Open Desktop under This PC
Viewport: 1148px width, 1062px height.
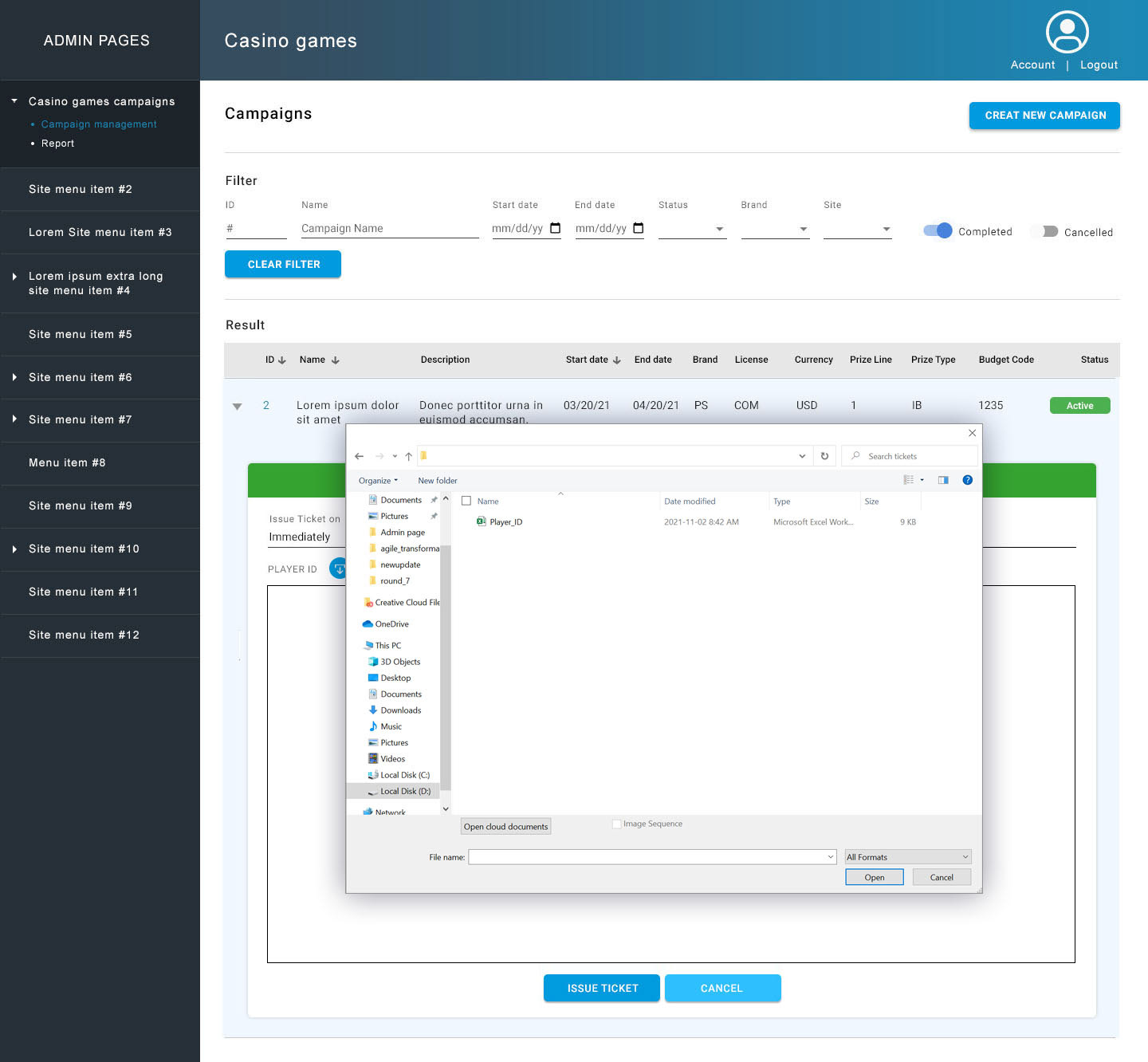click(x=389, y=678)
